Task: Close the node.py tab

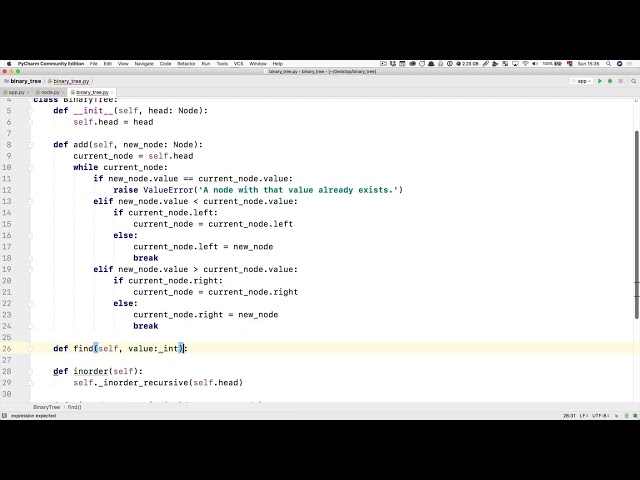Action: (x=63, y=93)
